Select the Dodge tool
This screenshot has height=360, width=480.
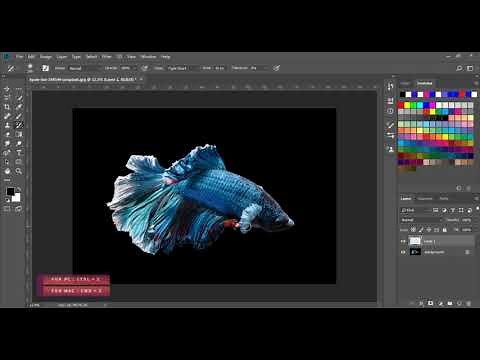19,144
